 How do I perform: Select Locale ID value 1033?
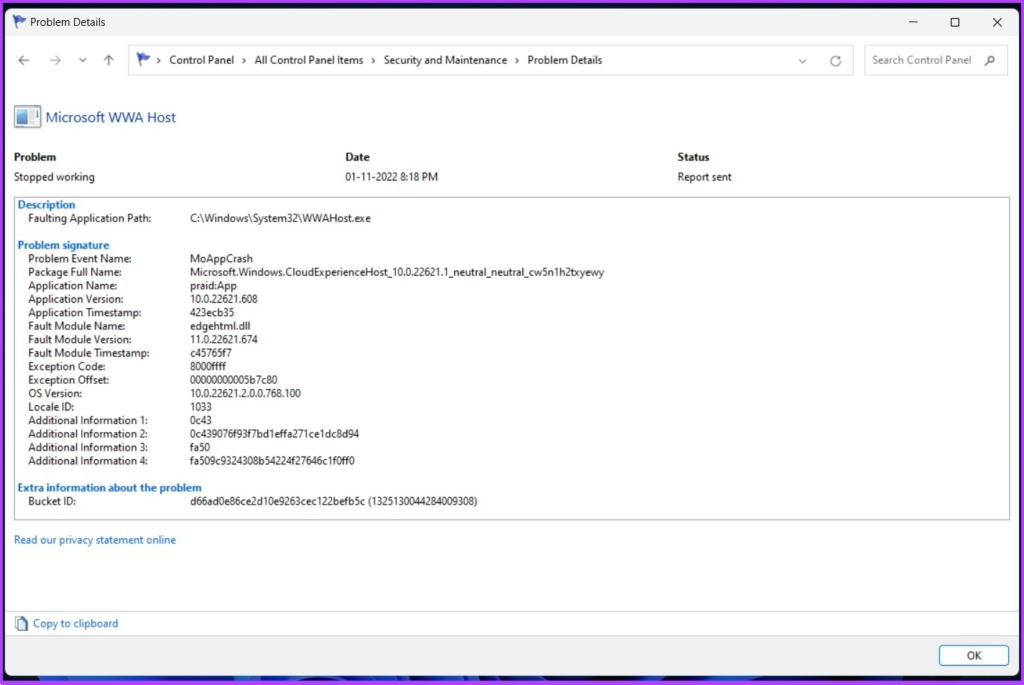pos(200,407)
